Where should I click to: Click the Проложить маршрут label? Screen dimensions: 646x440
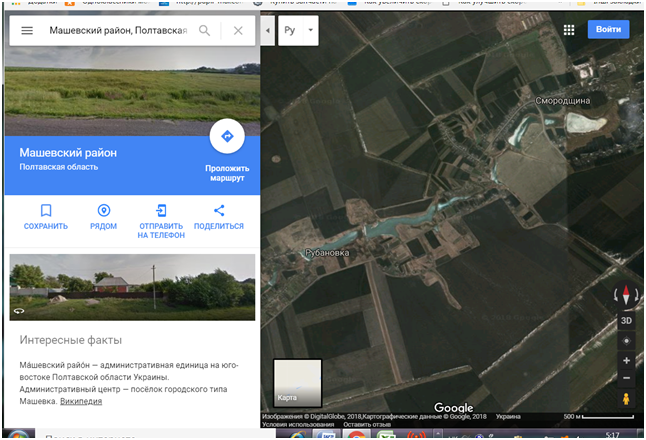(x=227, y=173)
